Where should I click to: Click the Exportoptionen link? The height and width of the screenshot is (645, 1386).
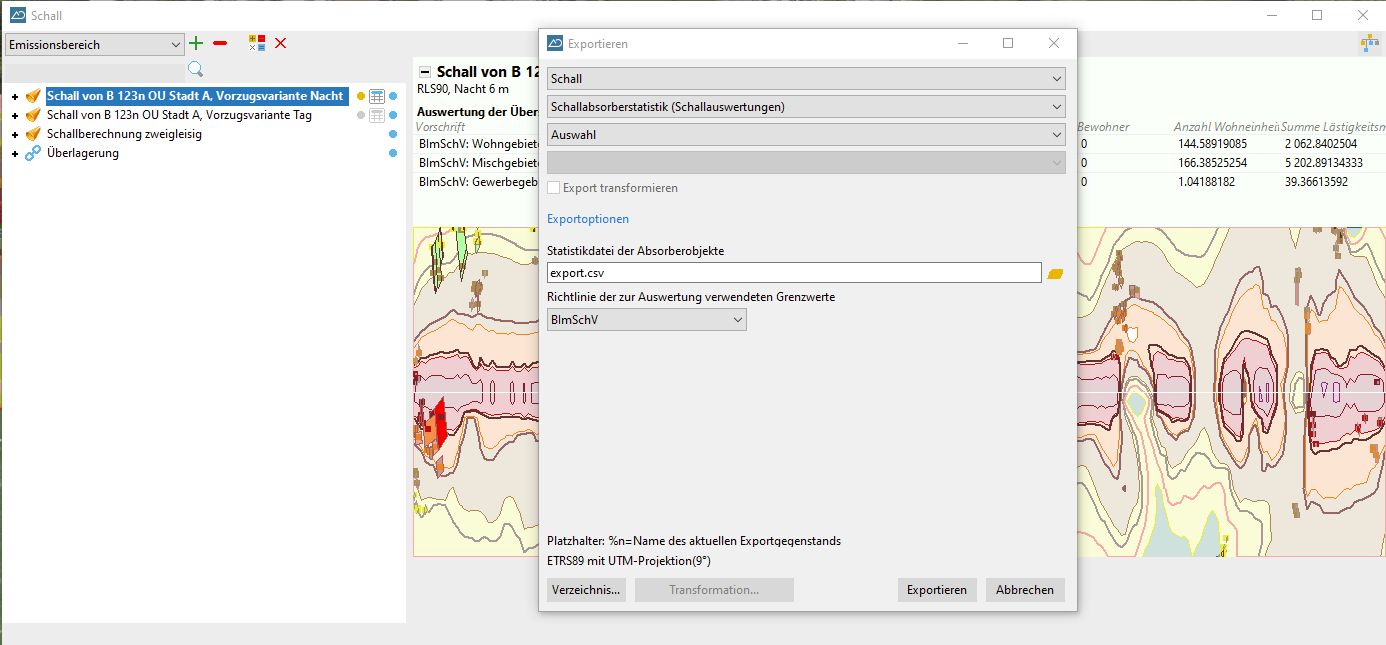pos(588,219)
